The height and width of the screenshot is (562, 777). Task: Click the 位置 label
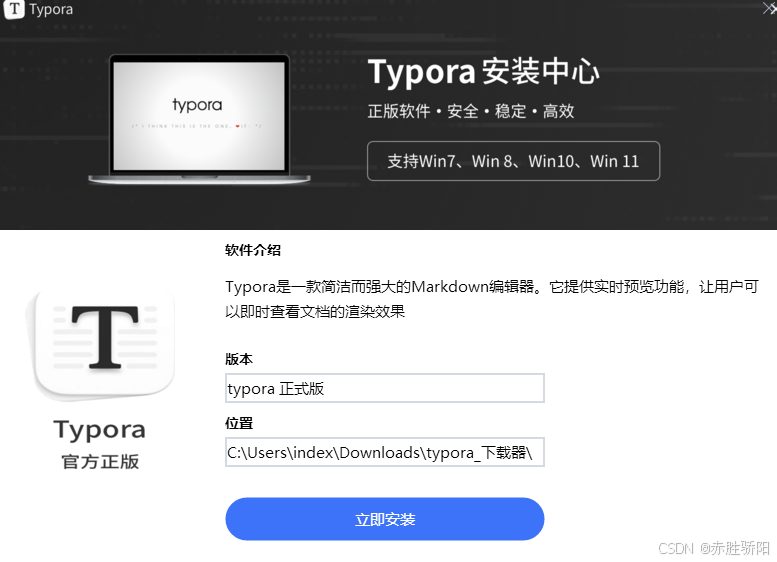239,423
